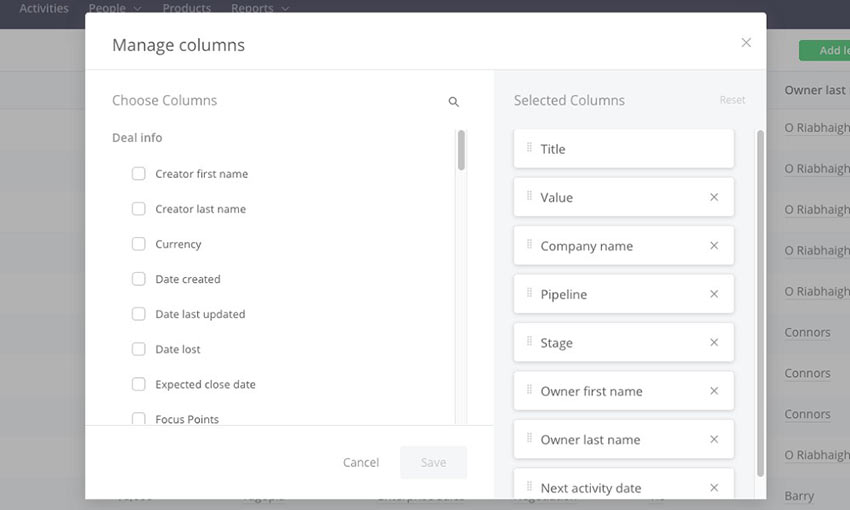The image size is (850, 510).
Task: Remove the Owner first name column
Action: (714, 391)
